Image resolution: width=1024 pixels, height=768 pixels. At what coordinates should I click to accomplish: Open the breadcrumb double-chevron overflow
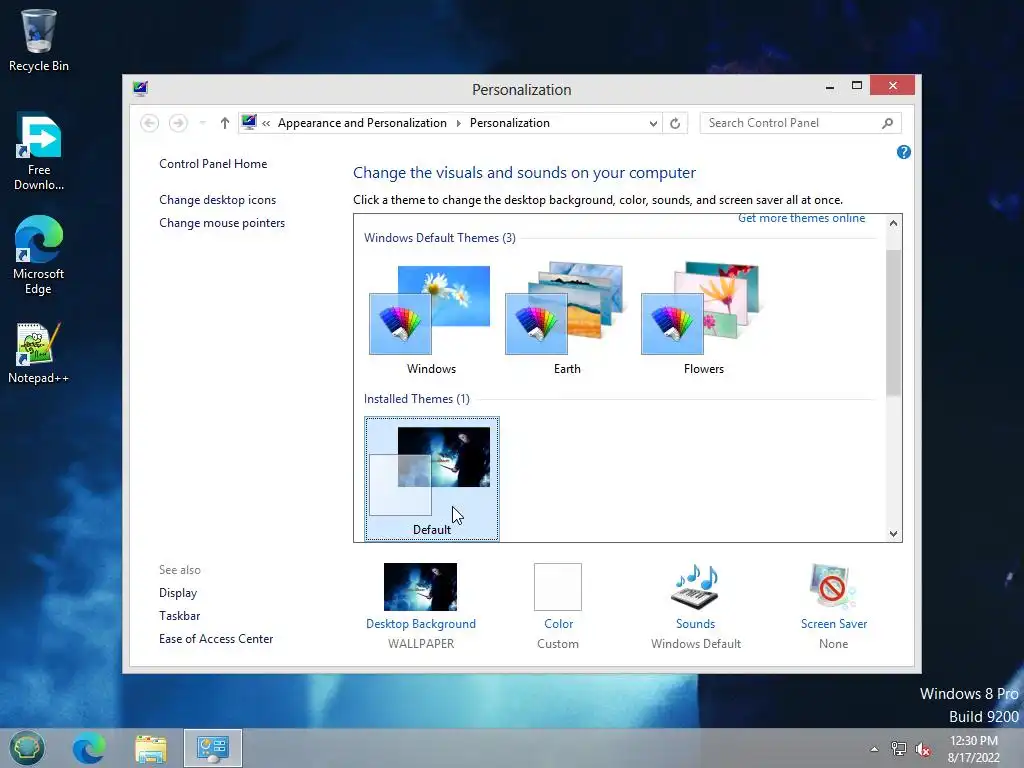tap(266, 123)
